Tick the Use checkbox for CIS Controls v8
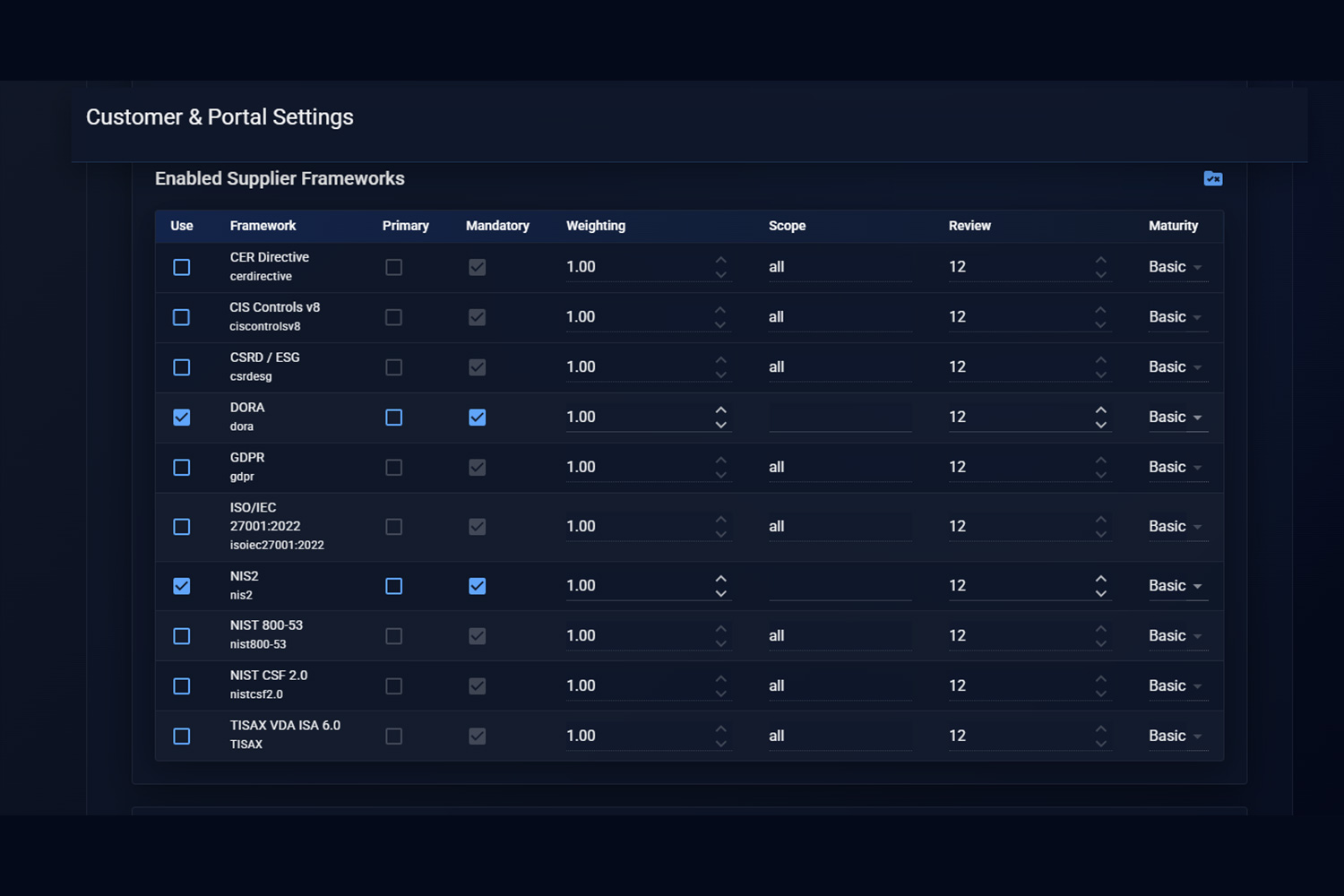 pos(182,317)
